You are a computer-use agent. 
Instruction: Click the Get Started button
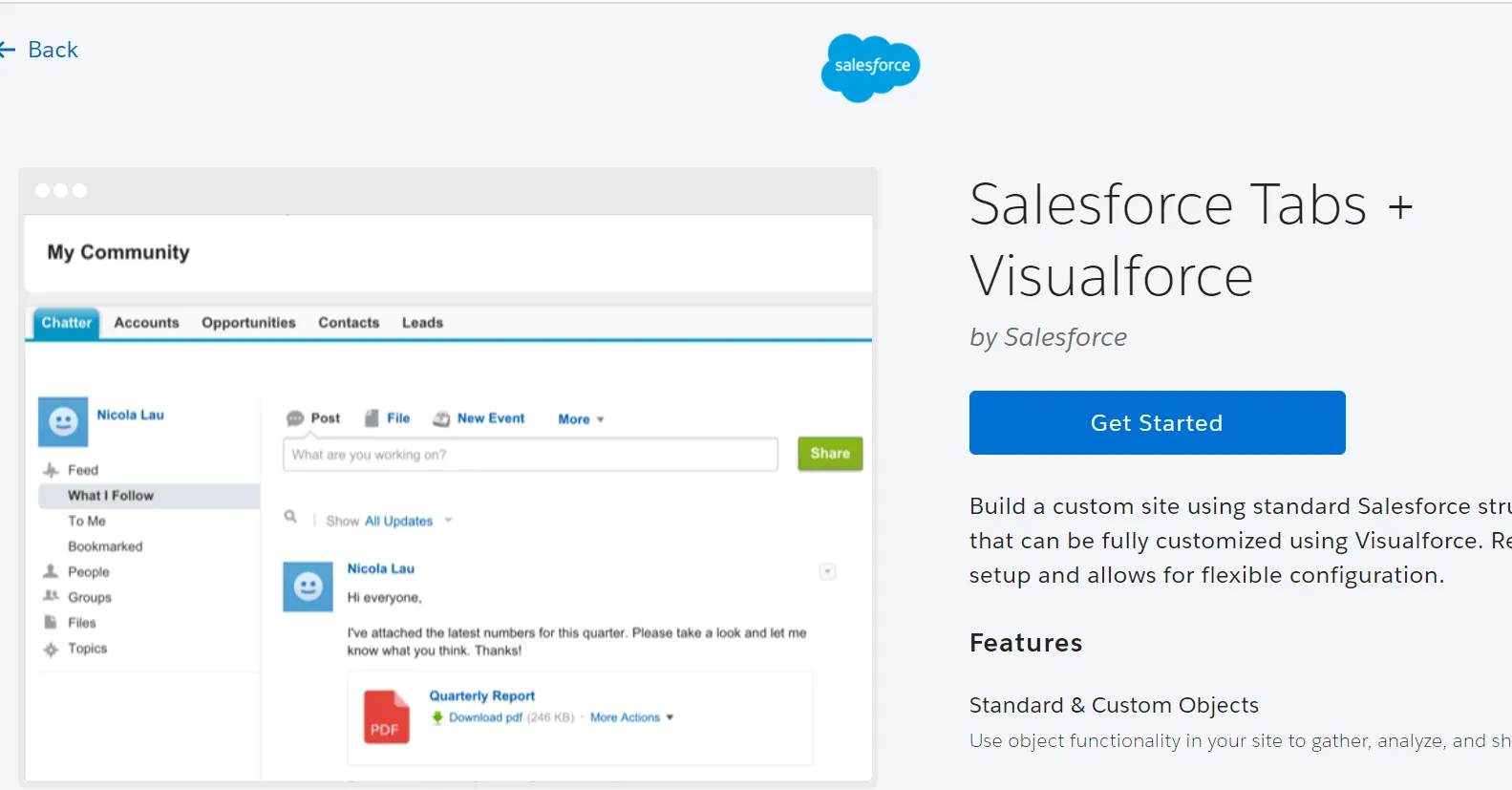coord(1157,422)
